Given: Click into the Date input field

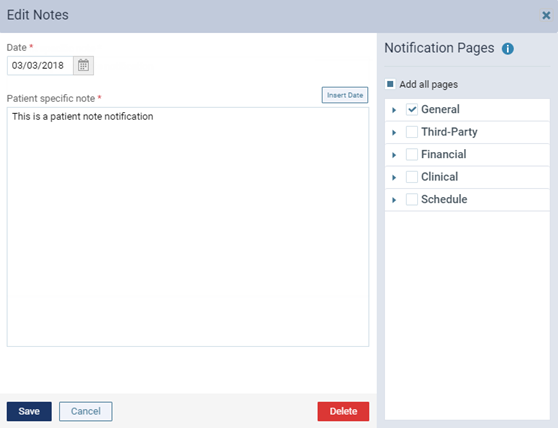Looking at the screenshot, I should point(40,65).
